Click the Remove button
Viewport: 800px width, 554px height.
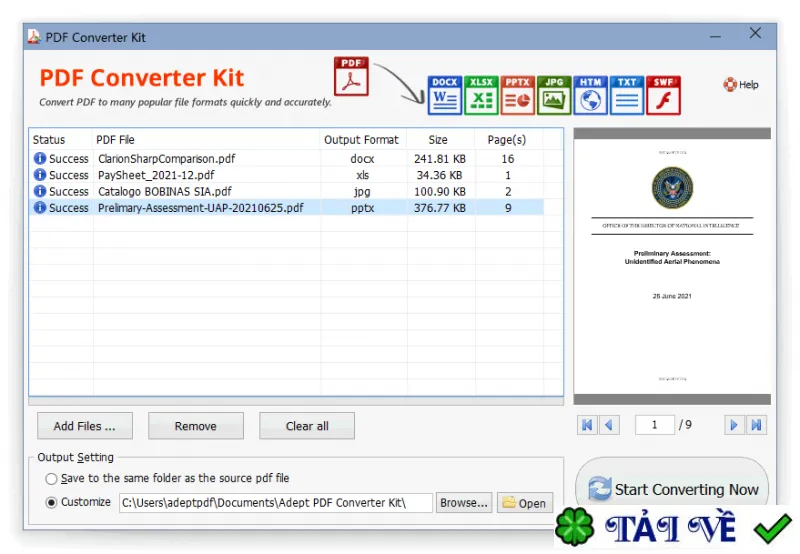[196, 426]
